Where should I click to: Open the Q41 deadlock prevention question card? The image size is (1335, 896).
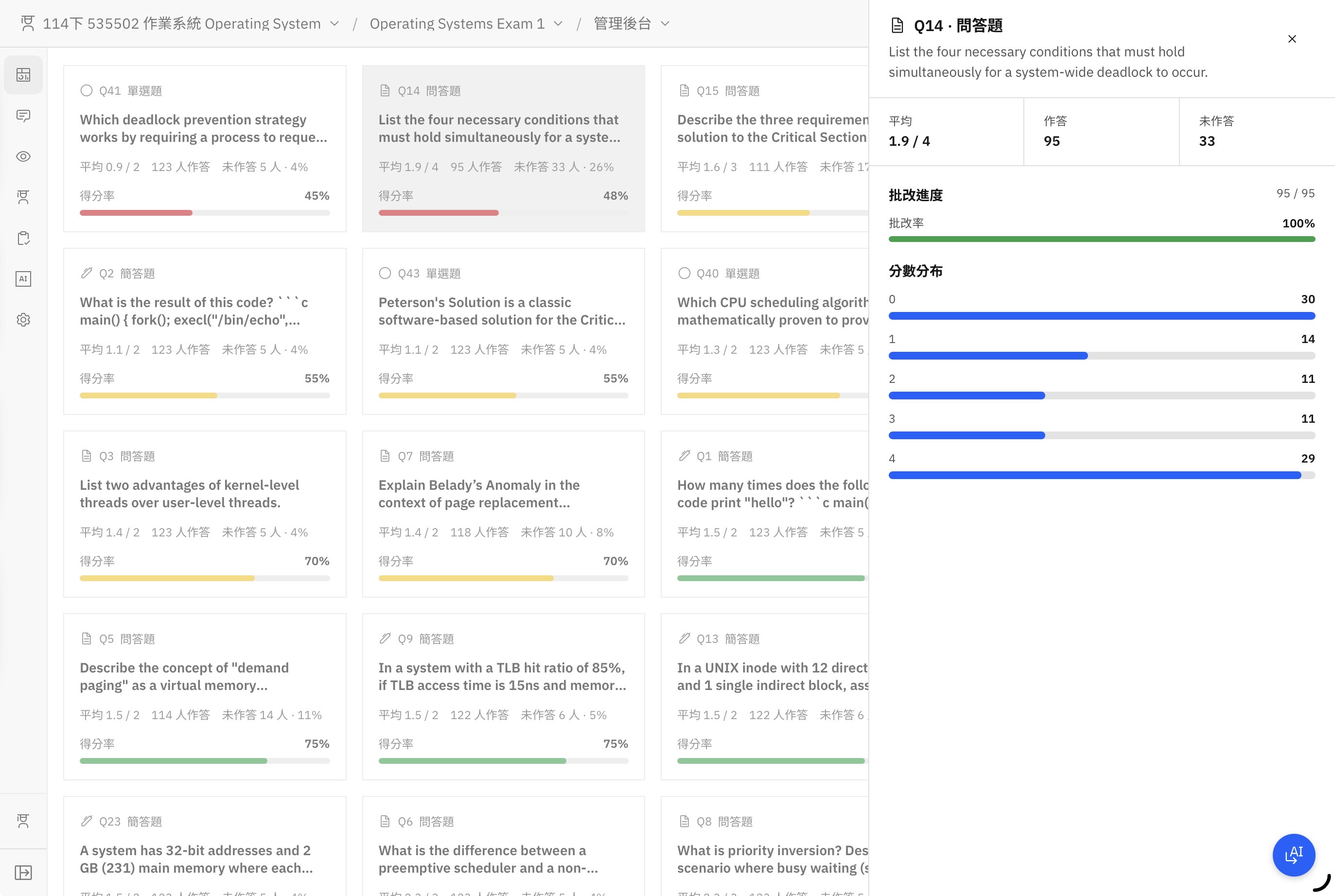click(x=205, y=149)
